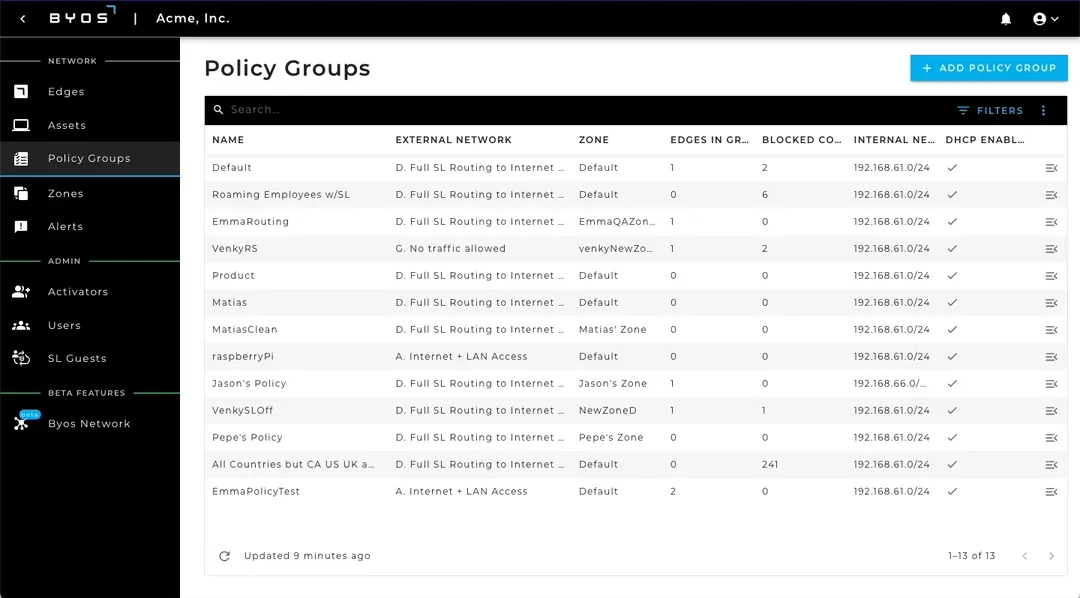Open row menu for EmmaPolicyTest
The width and height of the screenshot is (1080, 598).
(x=1051, y=492)
